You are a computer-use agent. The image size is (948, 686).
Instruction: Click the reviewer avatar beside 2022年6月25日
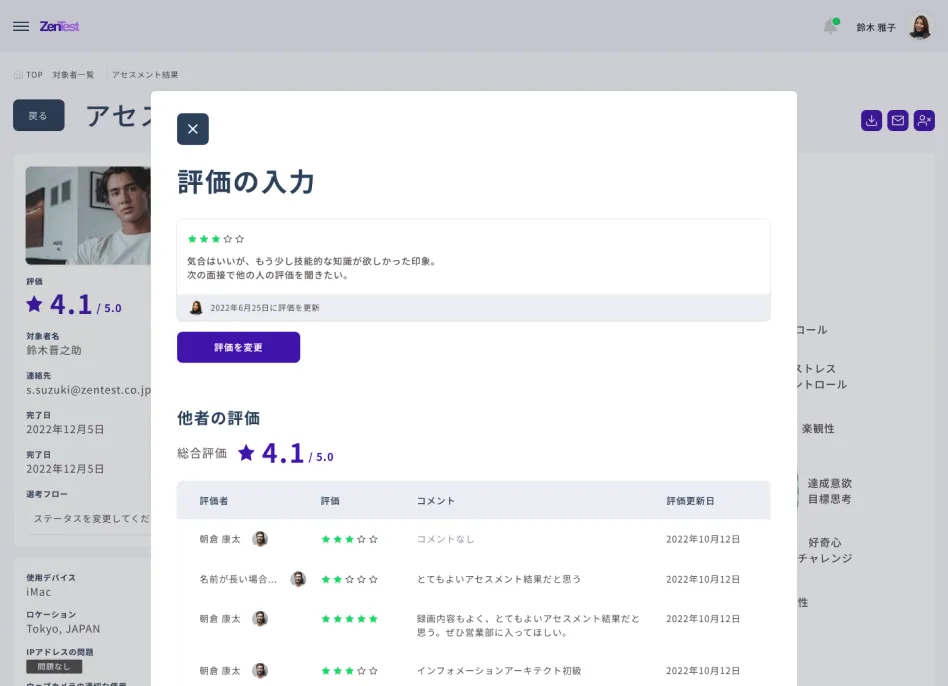click(x=196, y=308)
